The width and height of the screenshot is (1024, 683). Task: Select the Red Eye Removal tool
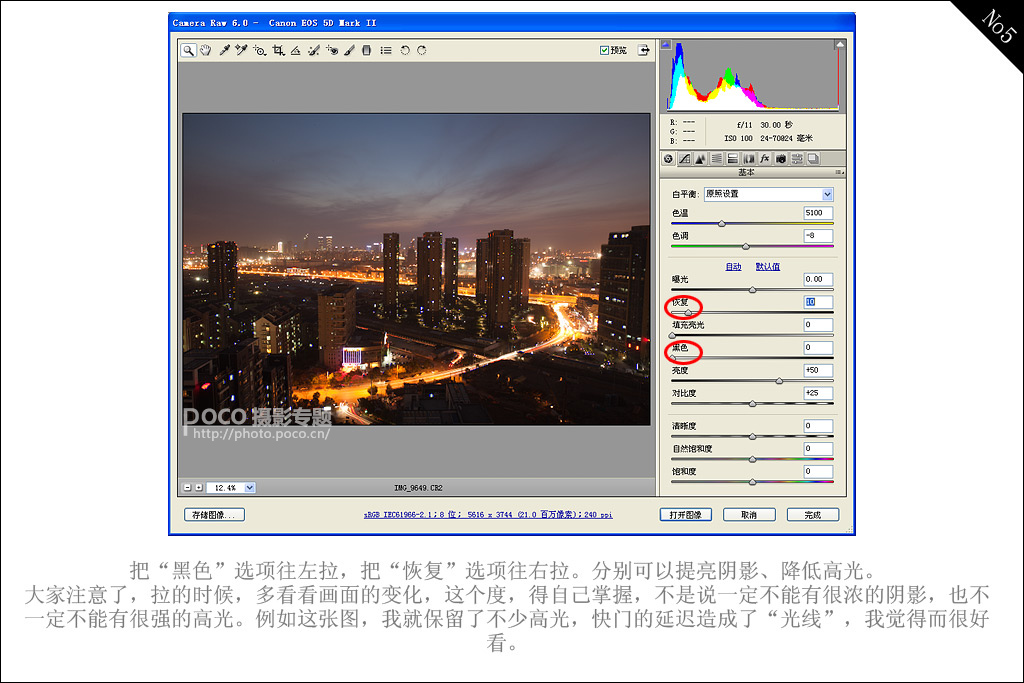(x=332, y=50)
